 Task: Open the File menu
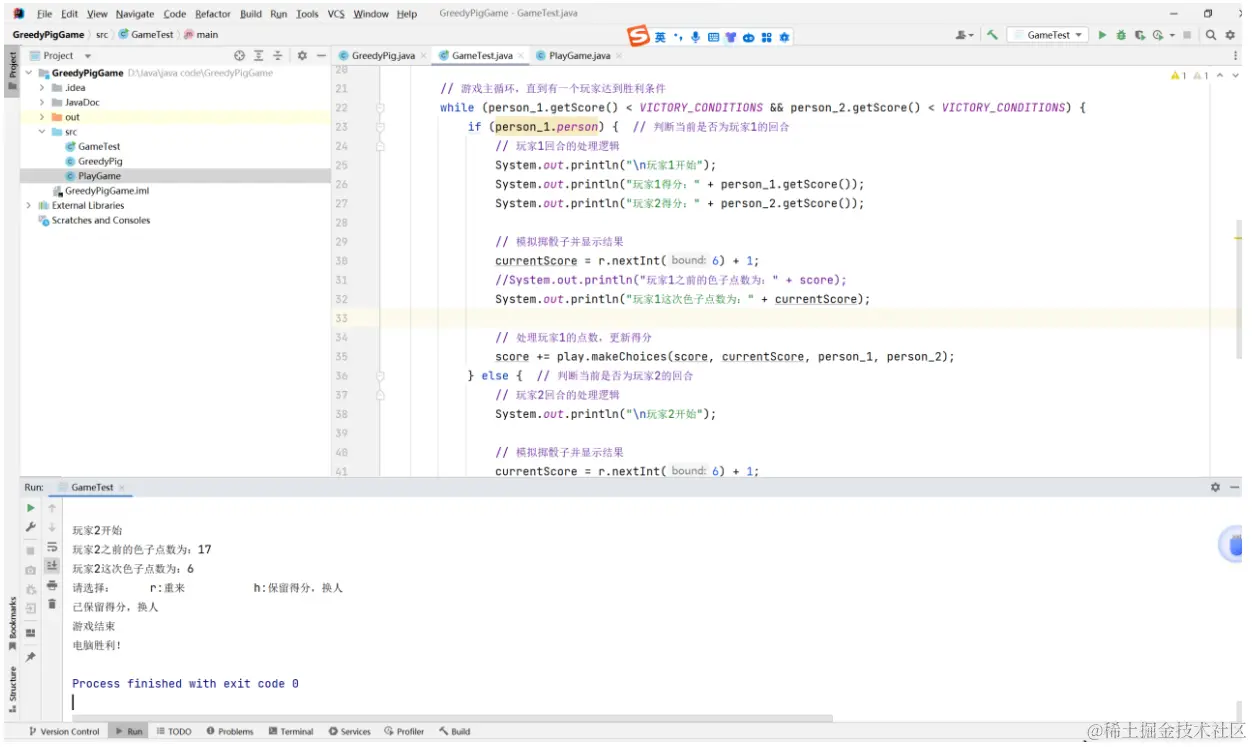pos(45,14)
